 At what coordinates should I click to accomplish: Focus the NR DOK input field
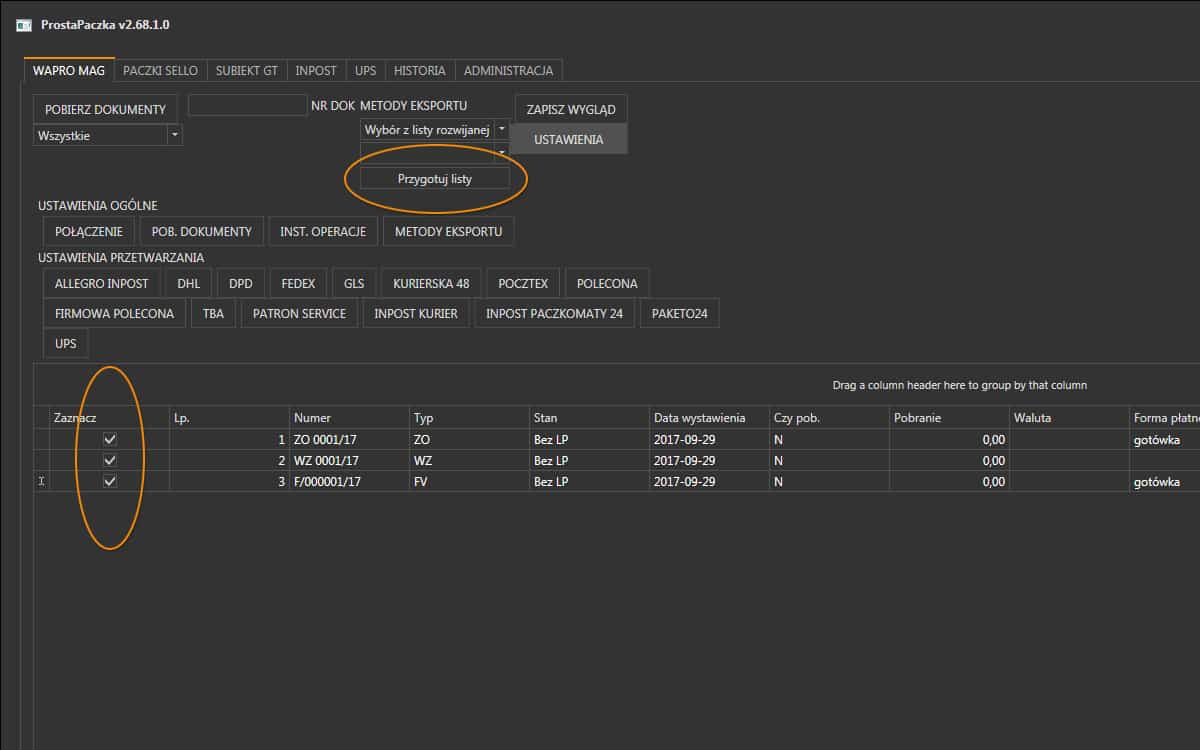tap(247, 105)
